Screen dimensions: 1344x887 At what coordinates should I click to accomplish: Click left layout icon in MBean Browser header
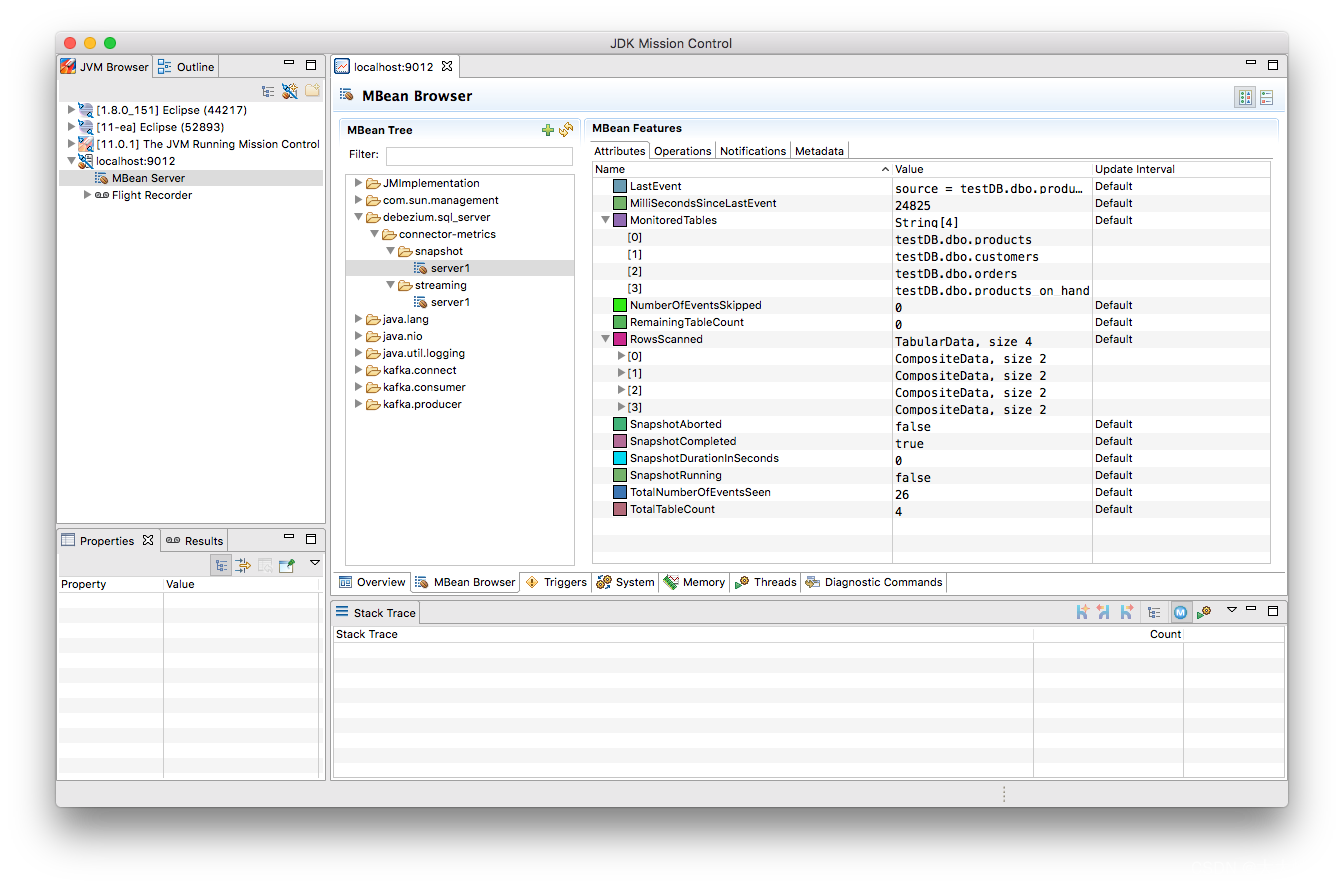coord(1245,97)
